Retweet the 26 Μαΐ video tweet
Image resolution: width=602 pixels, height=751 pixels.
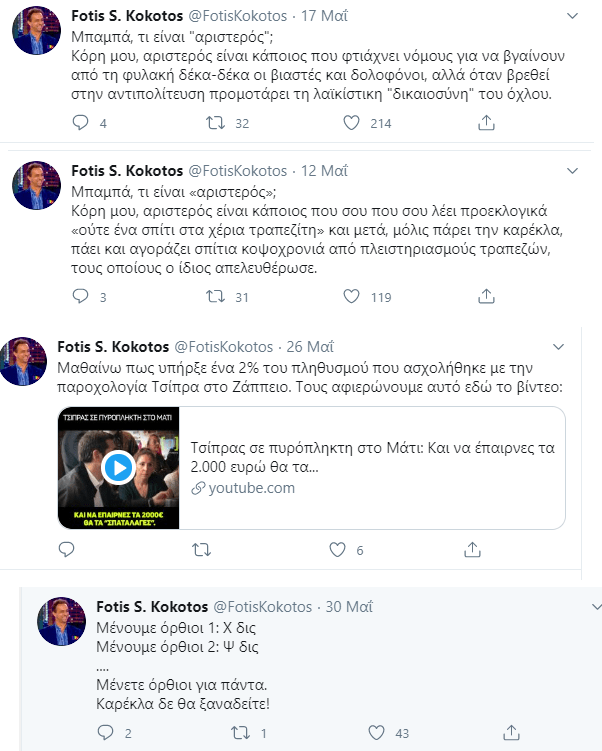(201, 549)
